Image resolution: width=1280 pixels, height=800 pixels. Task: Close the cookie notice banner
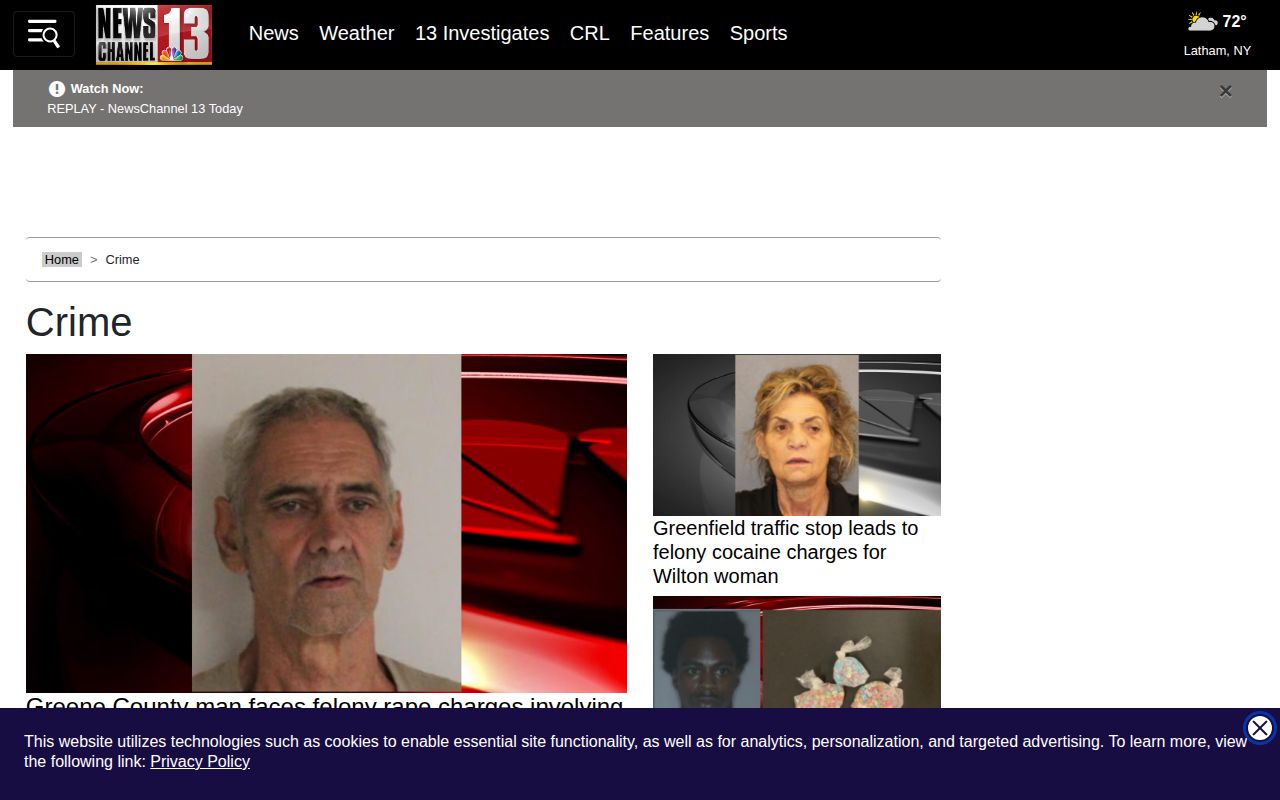pos(1259,728)
